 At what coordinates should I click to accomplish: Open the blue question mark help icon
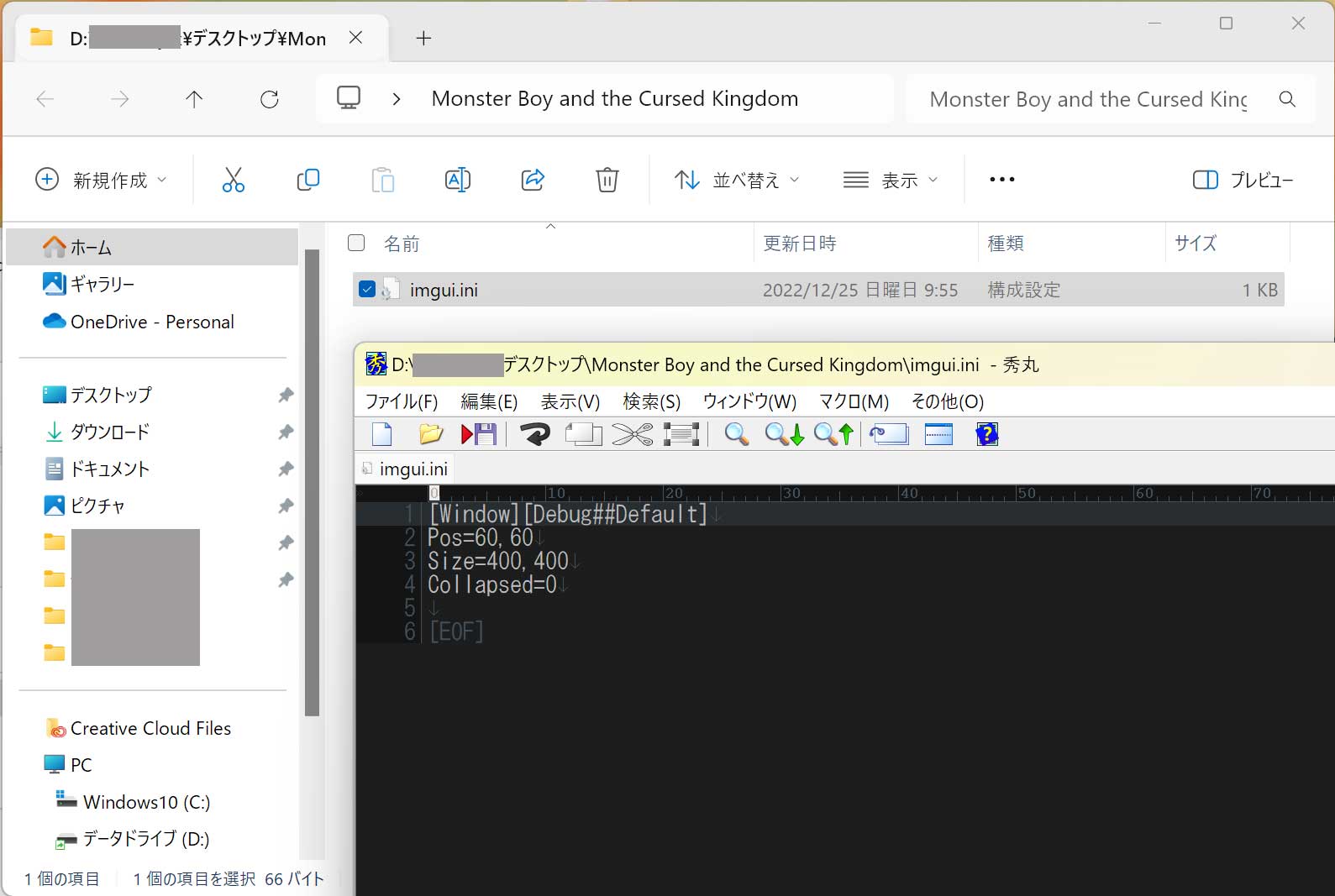986,434
